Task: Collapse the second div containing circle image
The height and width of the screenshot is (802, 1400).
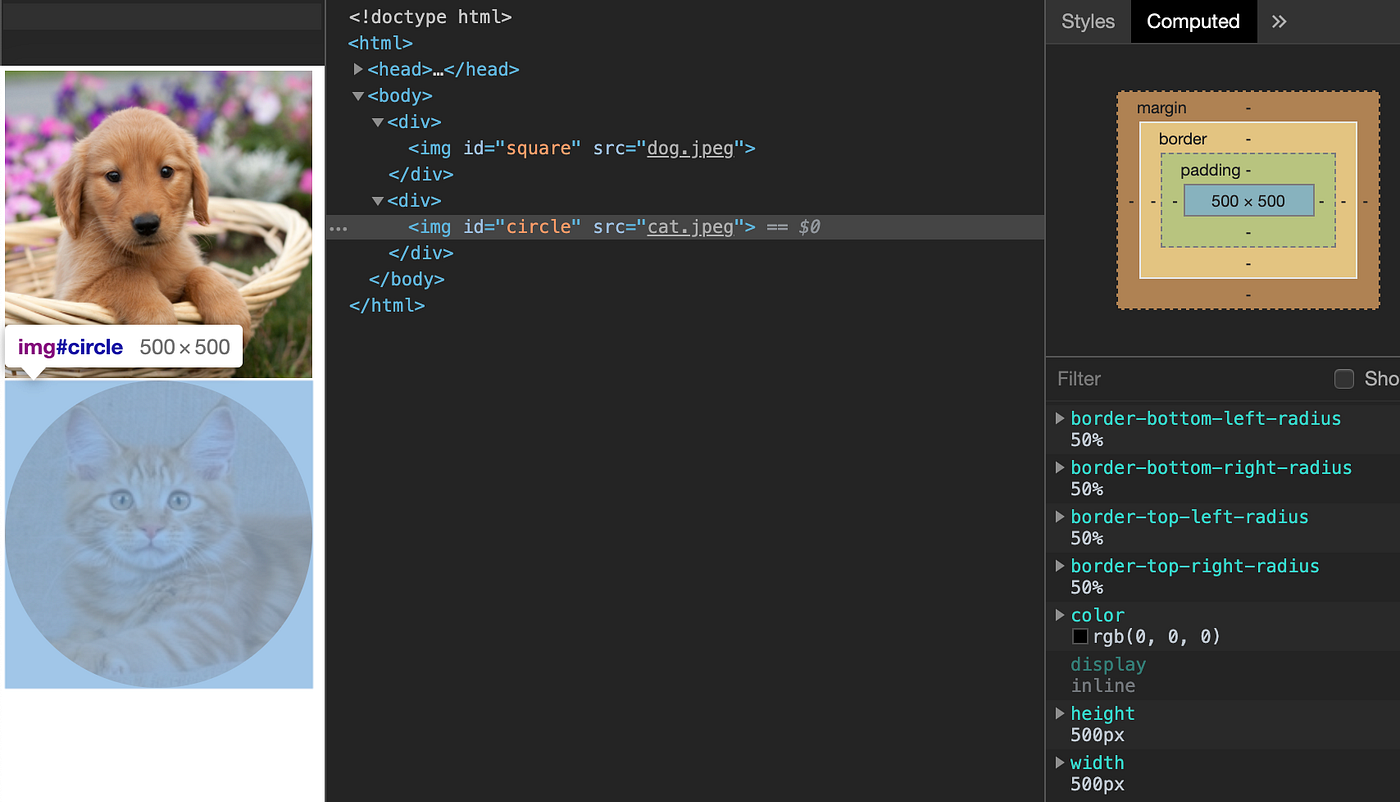Action: point(378,201)
